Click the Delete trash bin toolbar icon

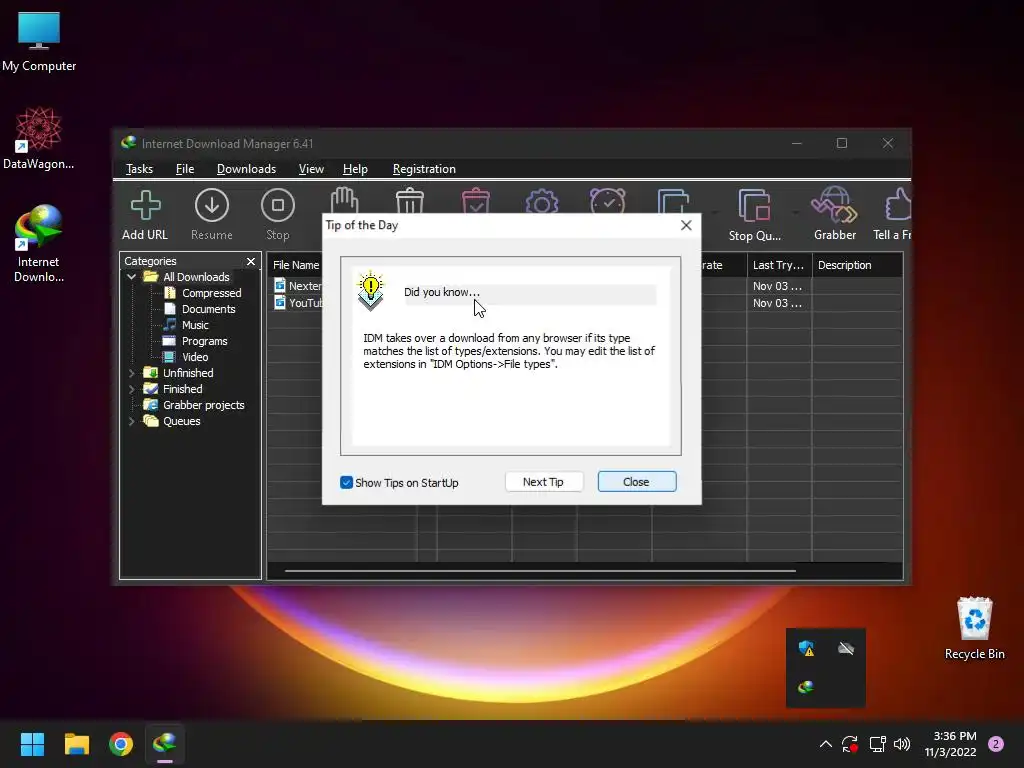(x=410, y=200)
